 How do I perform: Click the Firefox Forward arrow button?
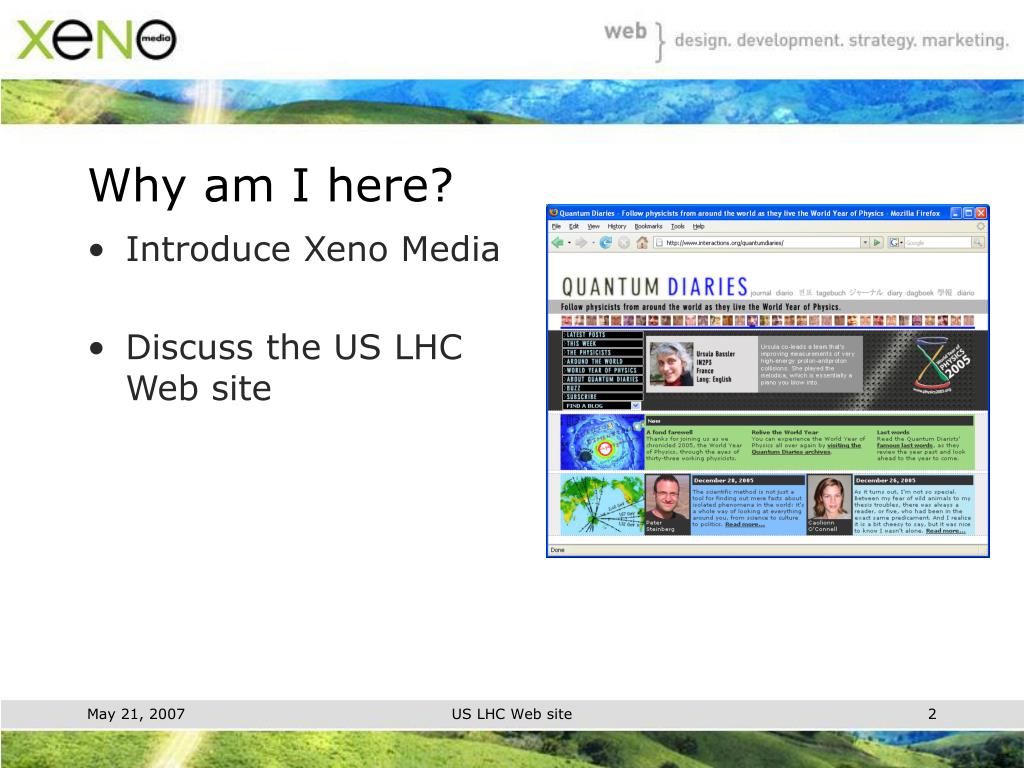tap(581, 242)
